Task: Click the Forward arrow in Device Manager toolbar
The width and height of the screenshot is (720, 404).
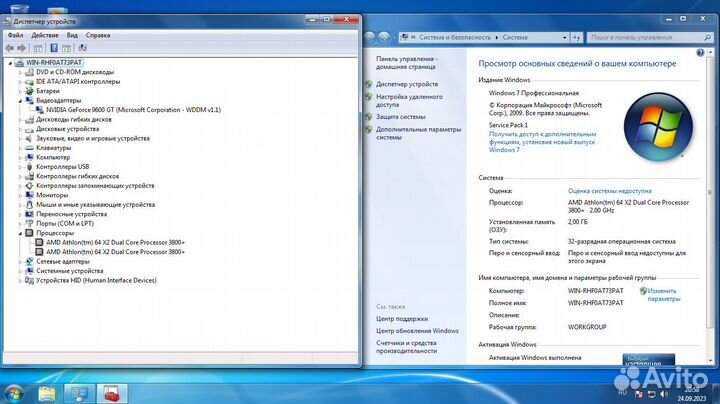Action: point(22,48)
